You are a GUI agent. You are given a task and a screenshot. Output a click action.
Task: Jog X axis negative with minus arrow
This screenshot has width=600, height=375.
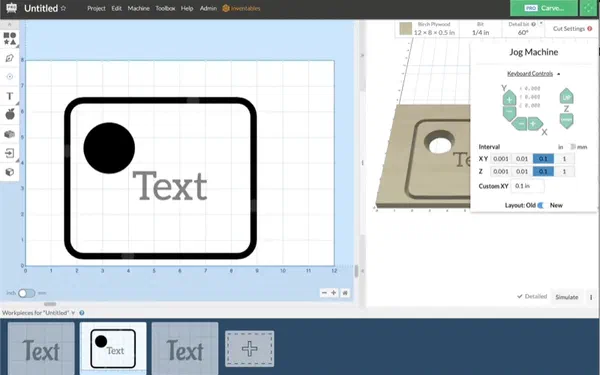[520, 124]
